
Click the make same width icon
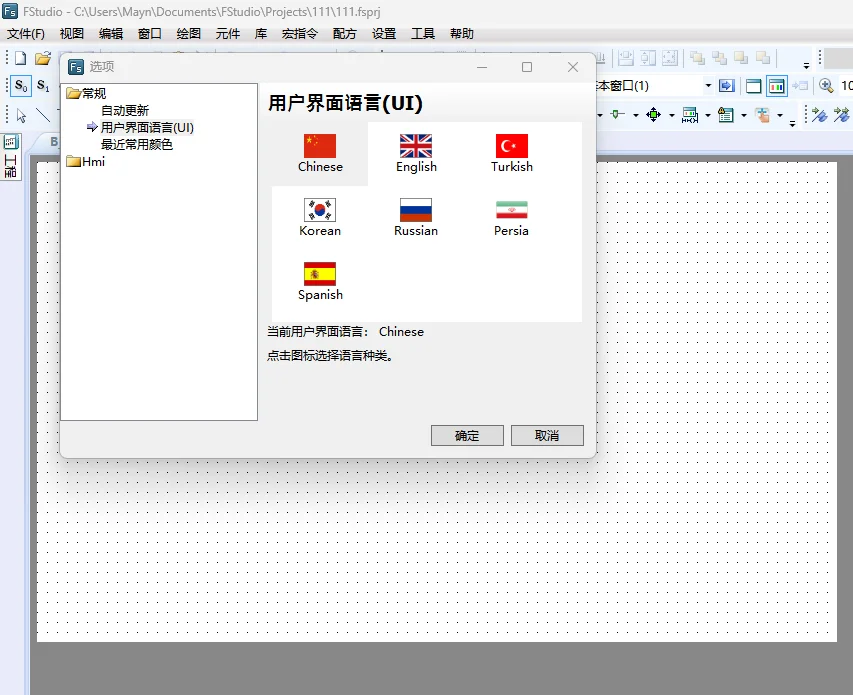click(626, 58)
